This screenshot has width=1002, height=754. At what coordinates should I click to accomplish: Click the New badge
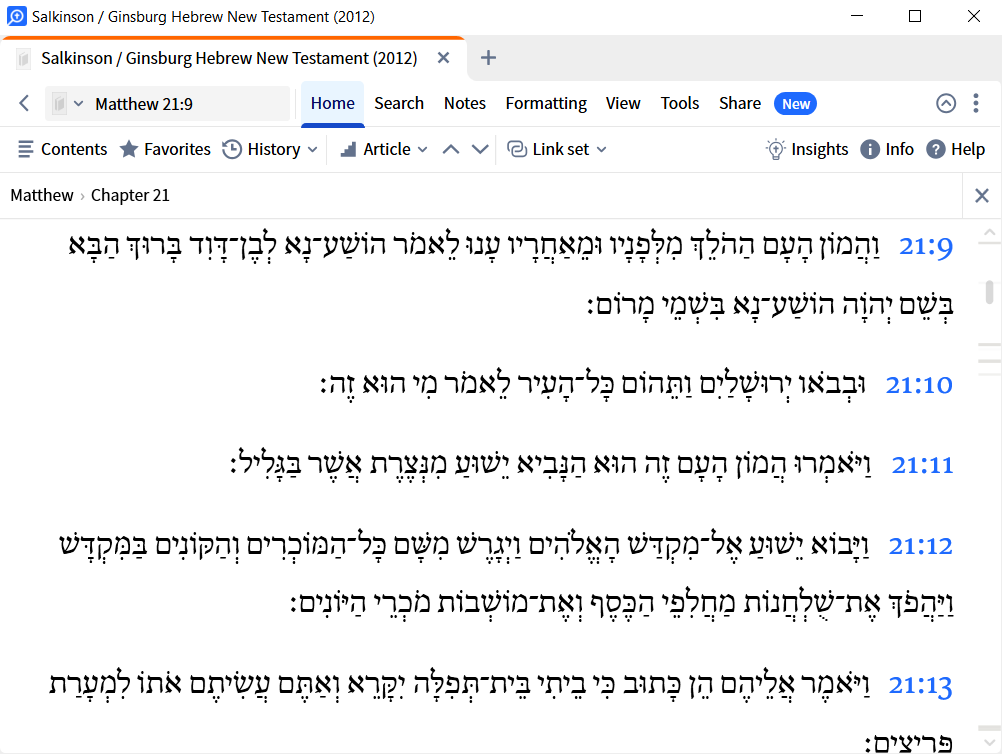click(x=796, y=104)
